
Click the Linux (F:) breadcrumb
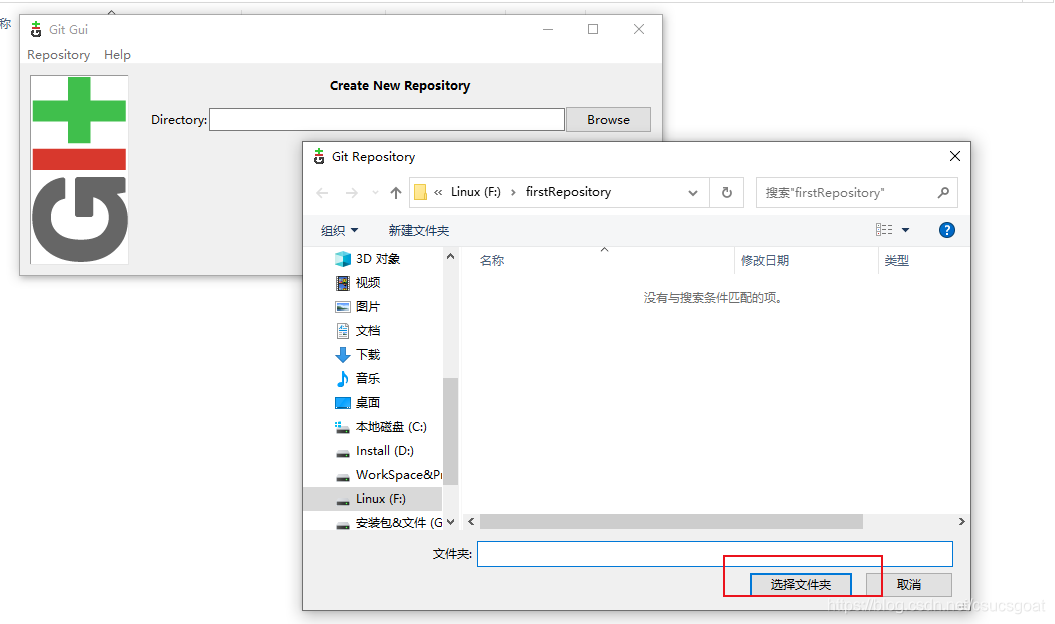coord(476,192)
